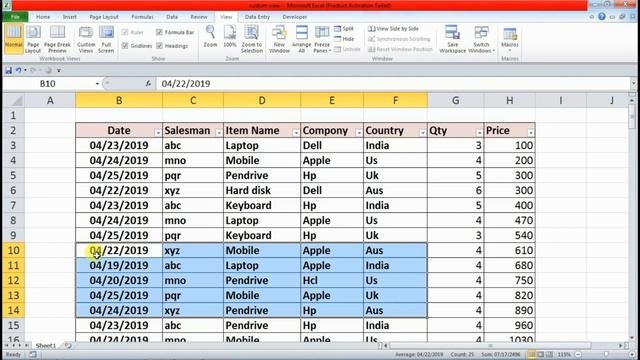Screen dimensions: 640x360
Task: Click View Side by Side
Action: coord(393,29)
